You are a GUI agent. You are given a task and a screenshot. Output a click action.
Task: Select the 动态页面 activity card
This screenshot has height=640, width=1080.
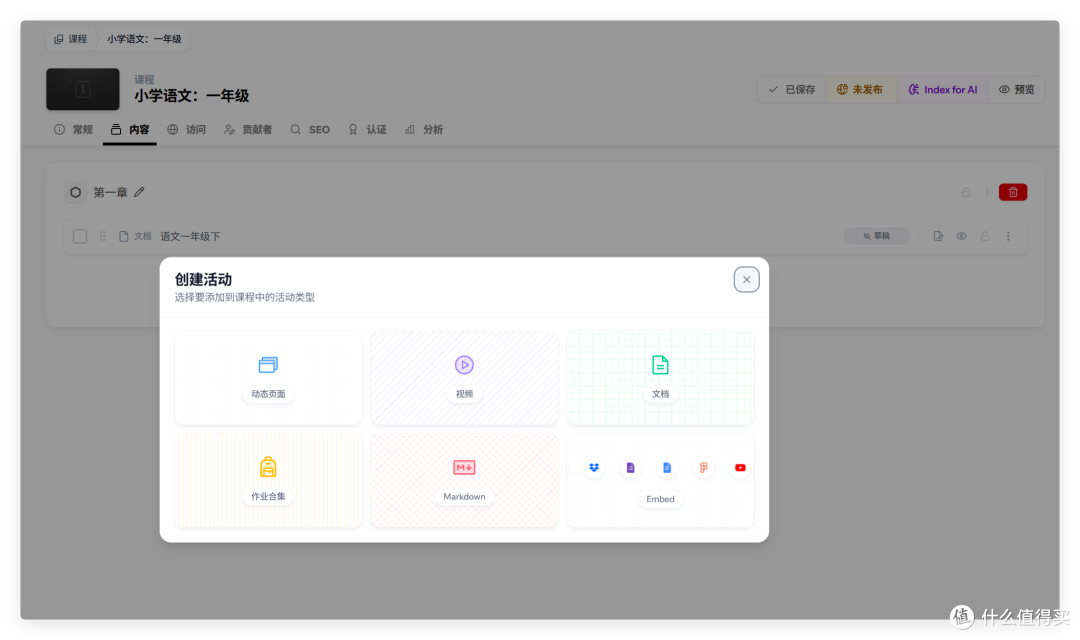pos(268,378)
